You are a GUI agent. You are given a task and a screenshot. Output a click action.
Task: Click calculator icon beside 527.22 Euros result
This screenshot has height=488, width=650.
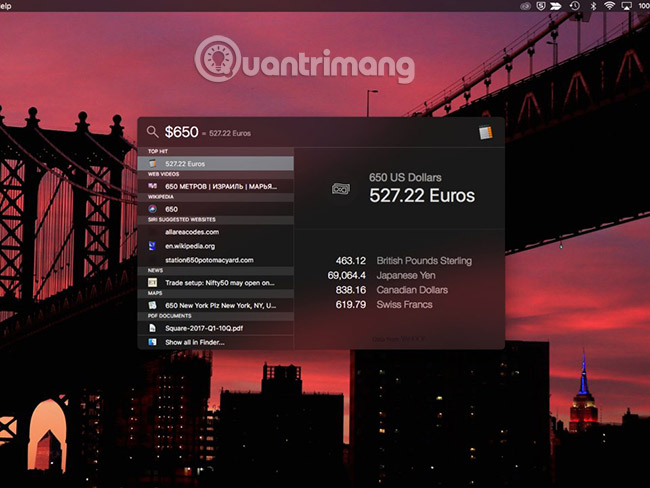(153, 164)
